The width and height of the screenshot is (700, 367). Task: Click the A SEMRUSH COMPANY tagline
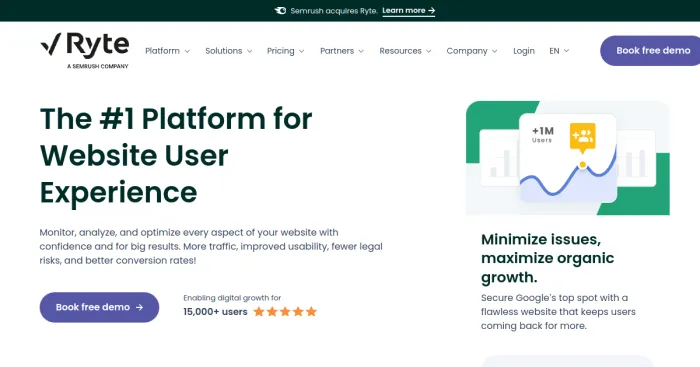(x=98, y=66)
